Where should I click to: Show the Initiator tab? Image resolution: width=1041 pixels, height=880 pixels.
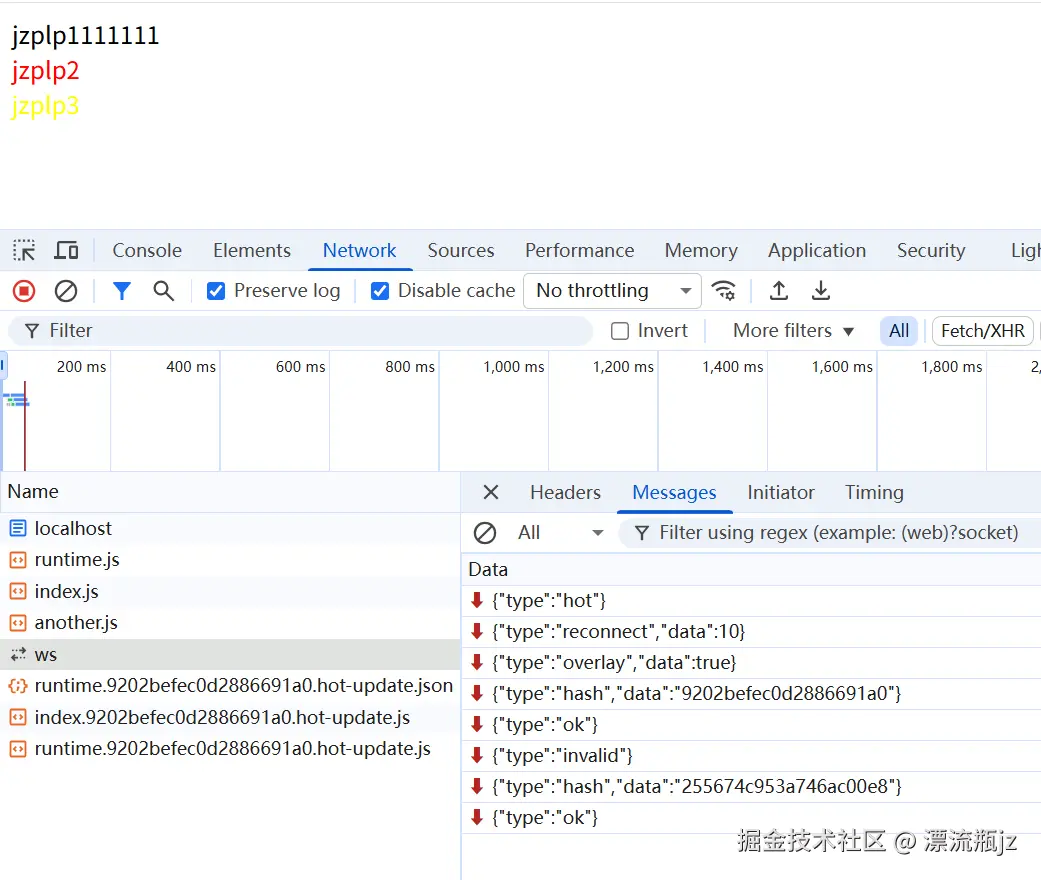[x=780, y=492]
